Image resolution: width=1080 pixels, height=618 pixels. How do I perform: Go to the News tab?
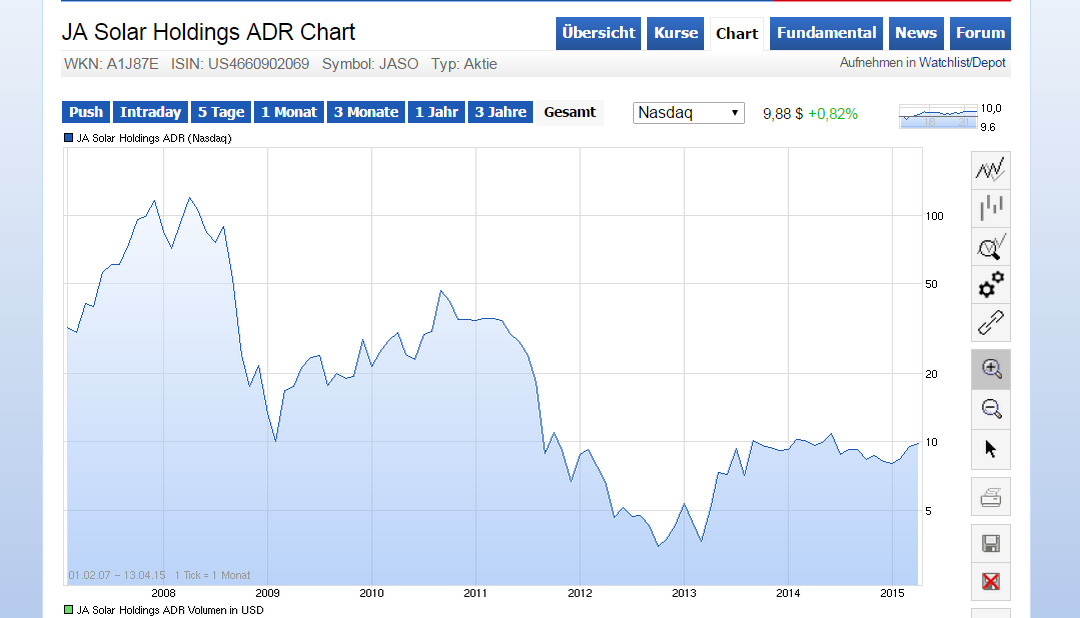(x=916, y=33)
